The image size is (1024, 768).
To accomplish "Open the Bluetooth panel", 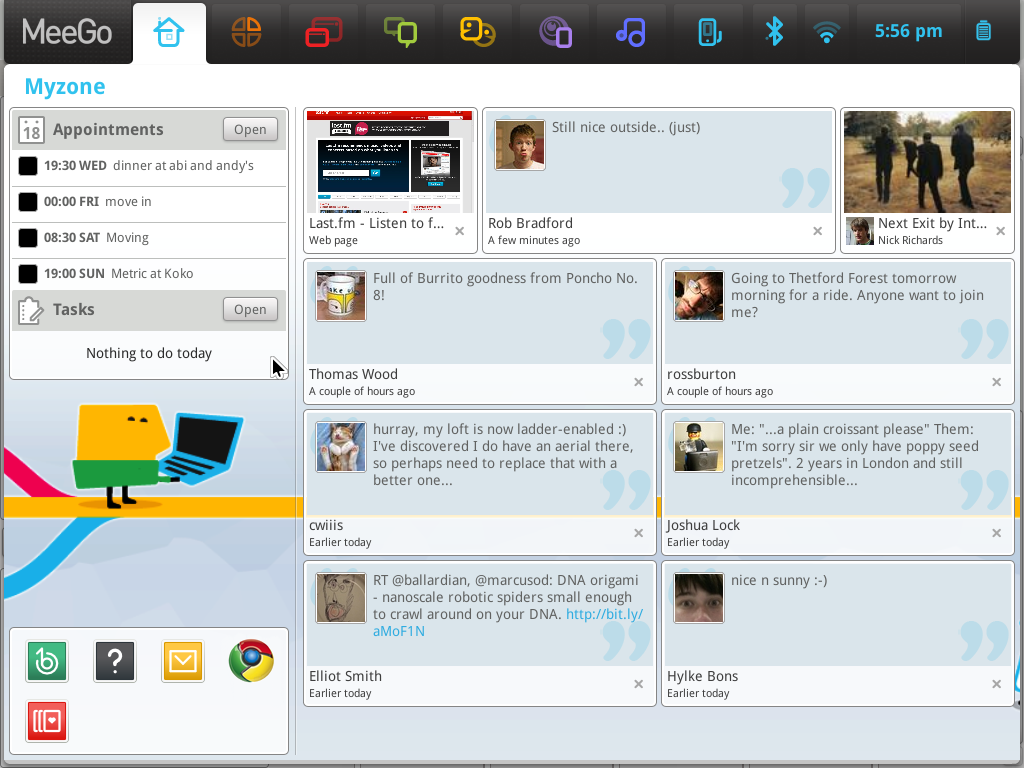I will [775, 32].
